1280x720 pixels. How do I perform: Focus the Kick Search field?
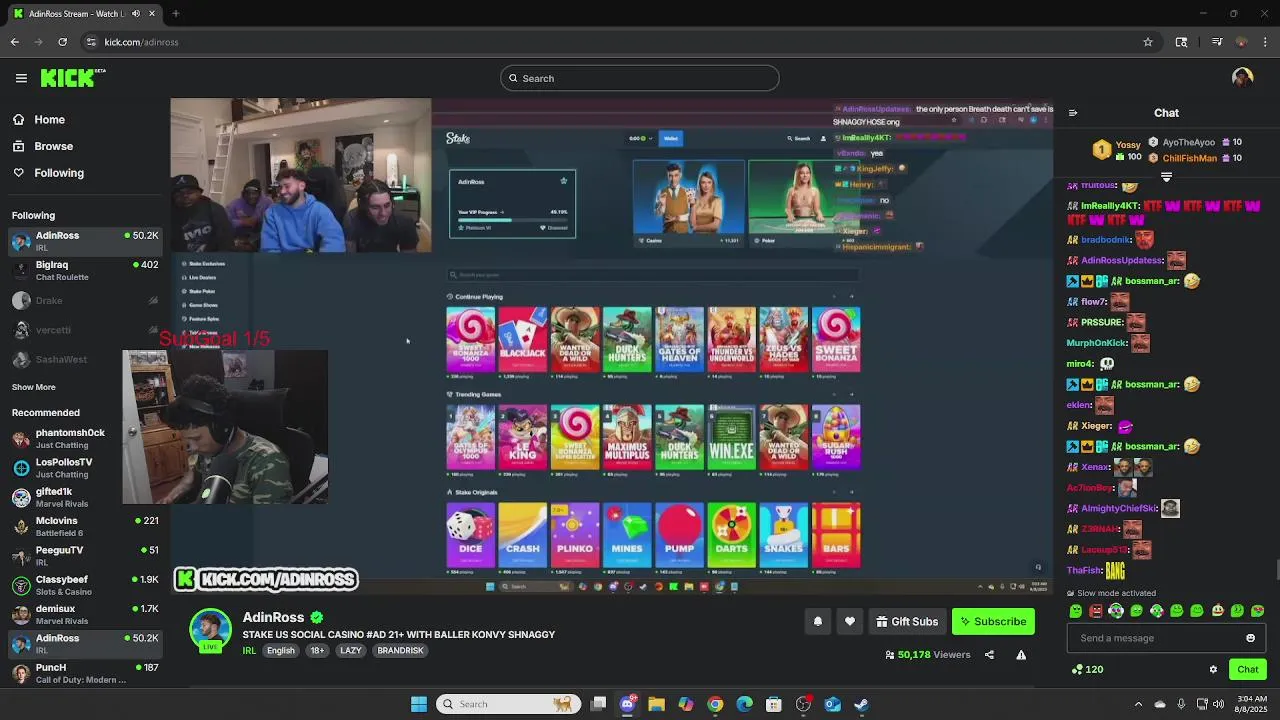(x=640, y=78)
